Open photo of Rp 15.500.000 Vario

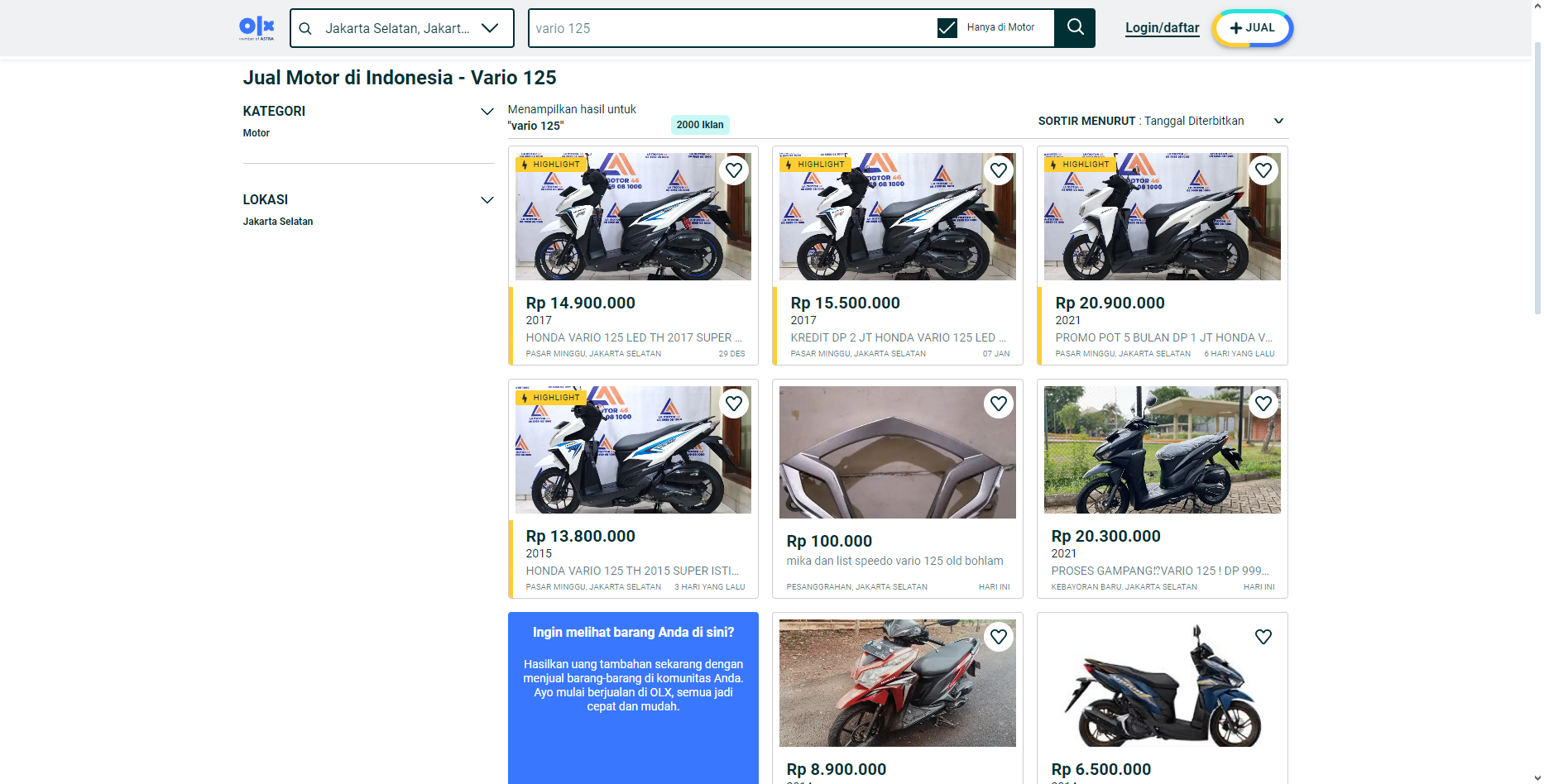898,217
